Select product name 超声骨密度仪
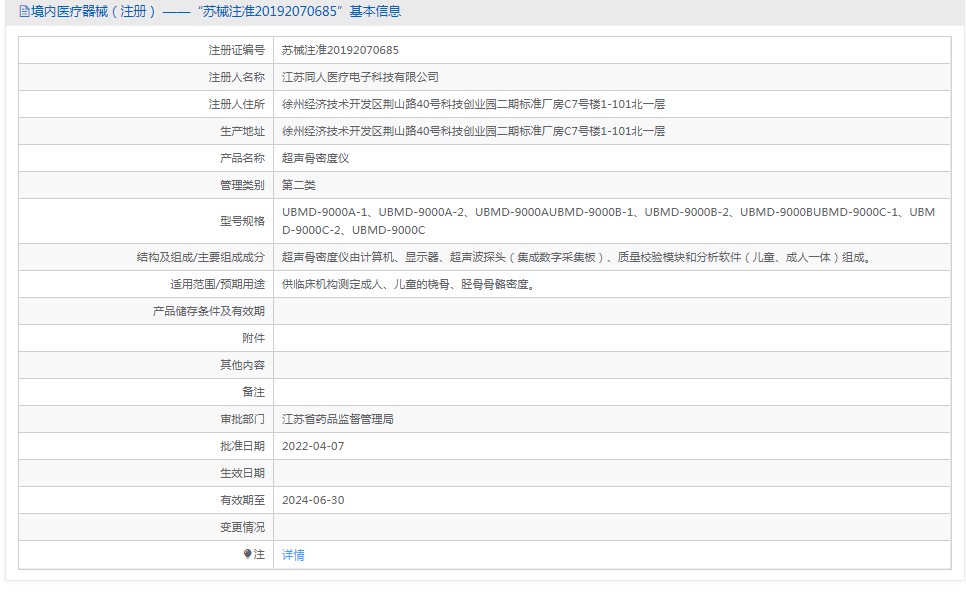The image size is (966, 603). [315, 158]
